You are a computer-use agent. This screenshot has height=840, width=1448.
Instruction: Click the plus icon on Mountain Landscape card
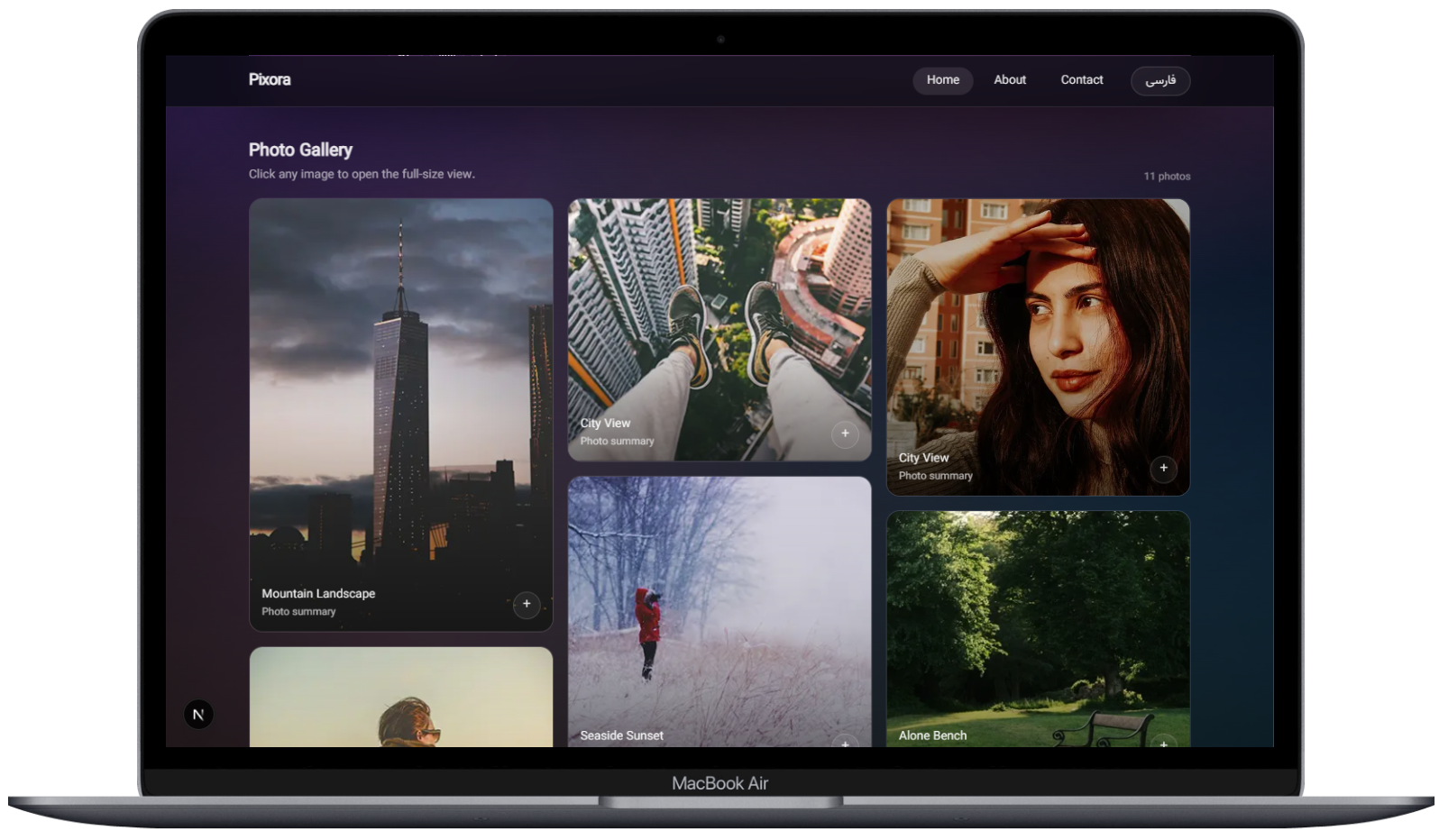527,604
